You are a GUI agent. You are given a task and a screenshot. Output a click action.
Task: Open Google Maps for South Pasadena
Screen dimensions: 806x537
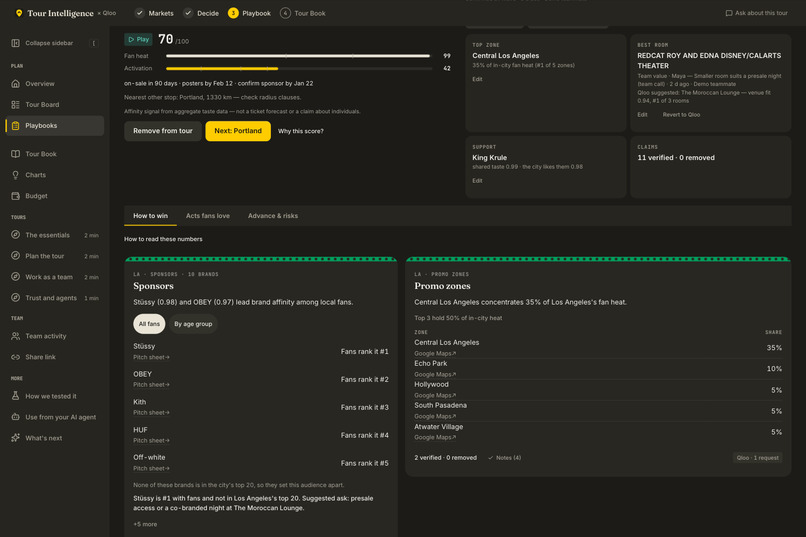coord(435,417)
